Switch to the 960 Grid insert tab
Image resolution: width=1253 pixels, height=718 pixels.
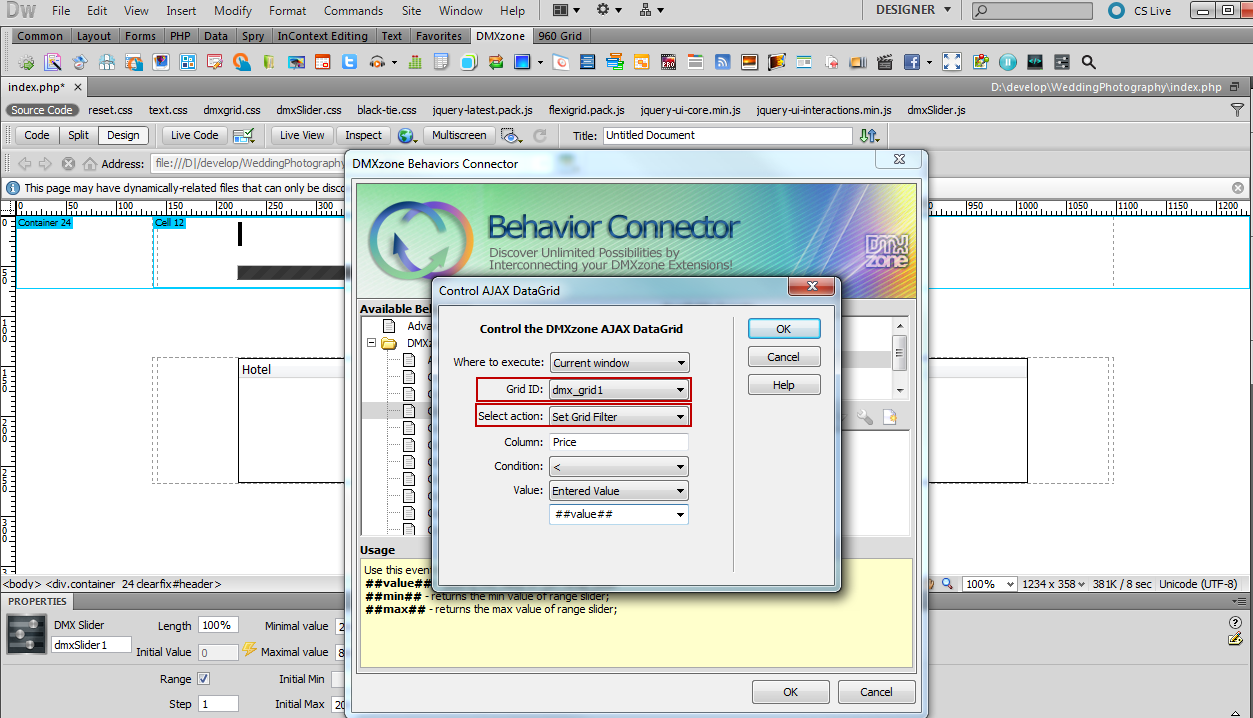tap(560, 36)
